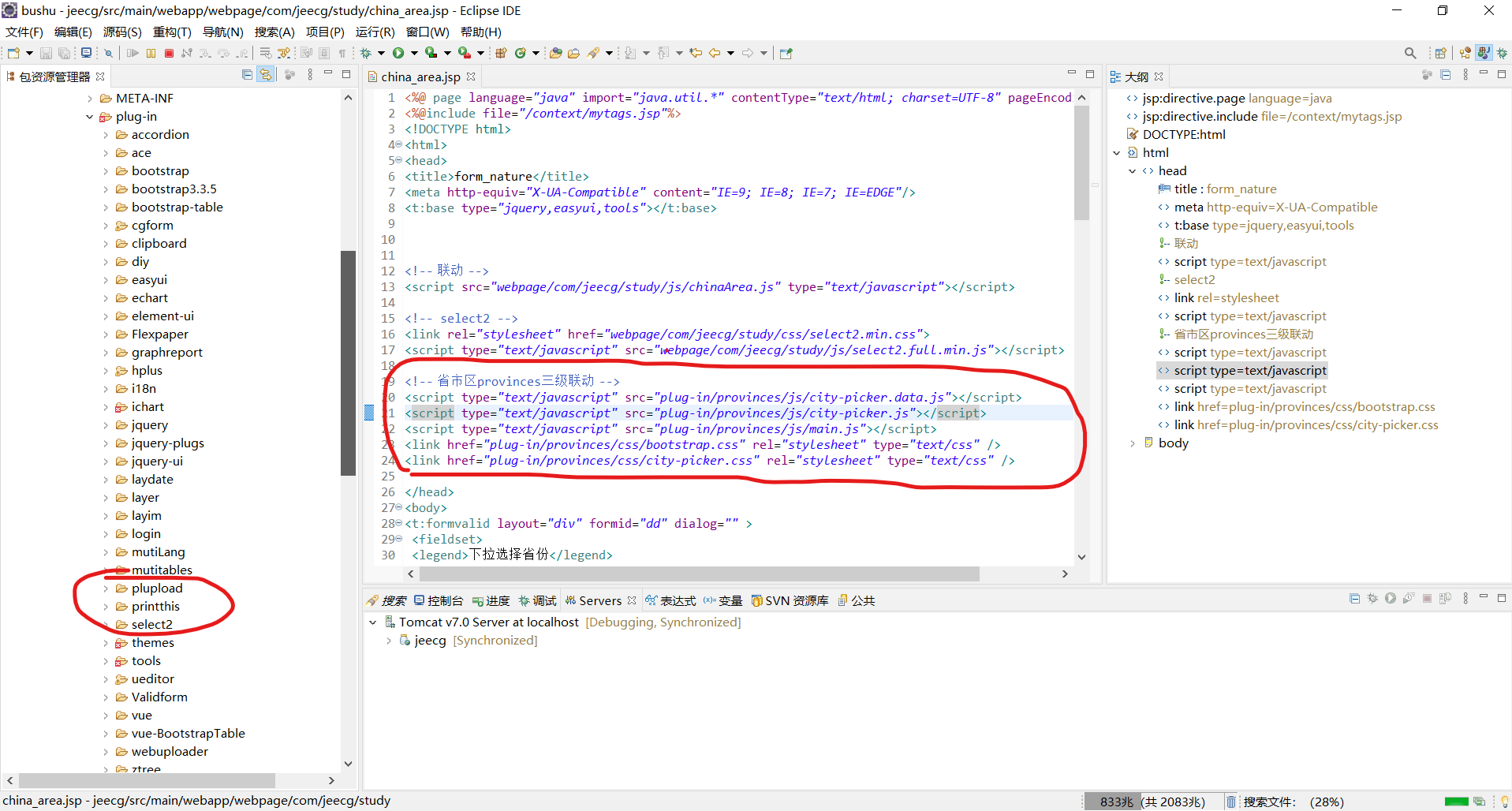Click the Debug bug icon in toolbar

click(x=366, y=53)
